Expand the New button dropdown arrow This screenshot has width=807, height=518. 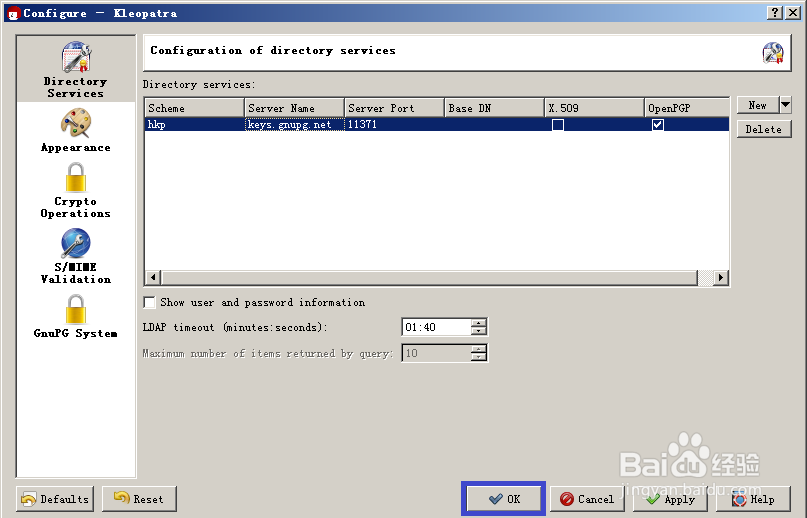(785, 105)
